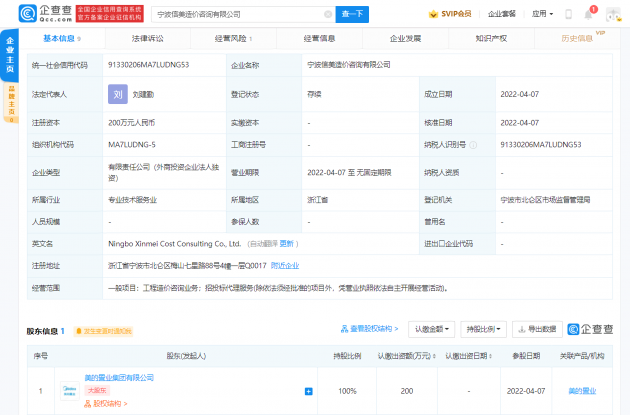Select 品牌主页 side tab
Screen dimensions: 630x415
coord(11,102)
